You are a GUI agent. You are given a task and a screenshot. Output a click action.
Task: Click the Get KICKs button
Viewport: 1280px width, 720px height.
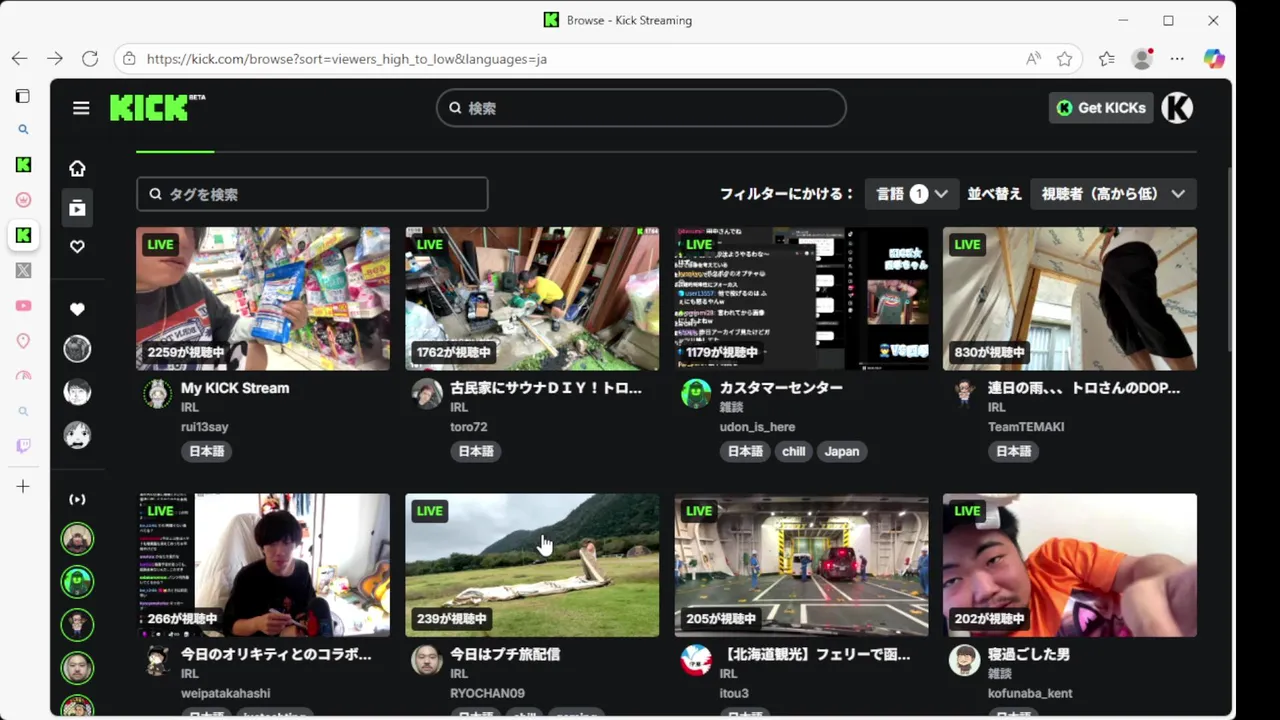tap(1101, 108)
